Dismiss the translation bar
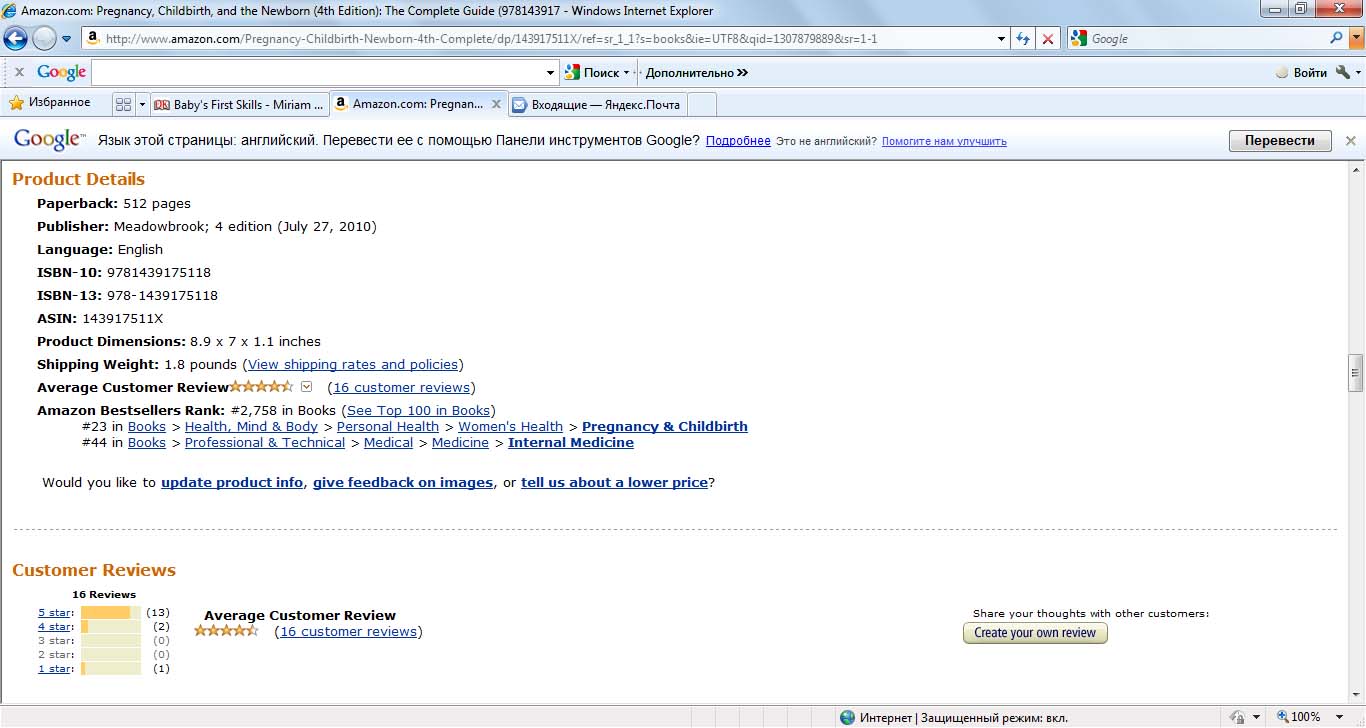 pyautogui.click(x=1351, y=141)
